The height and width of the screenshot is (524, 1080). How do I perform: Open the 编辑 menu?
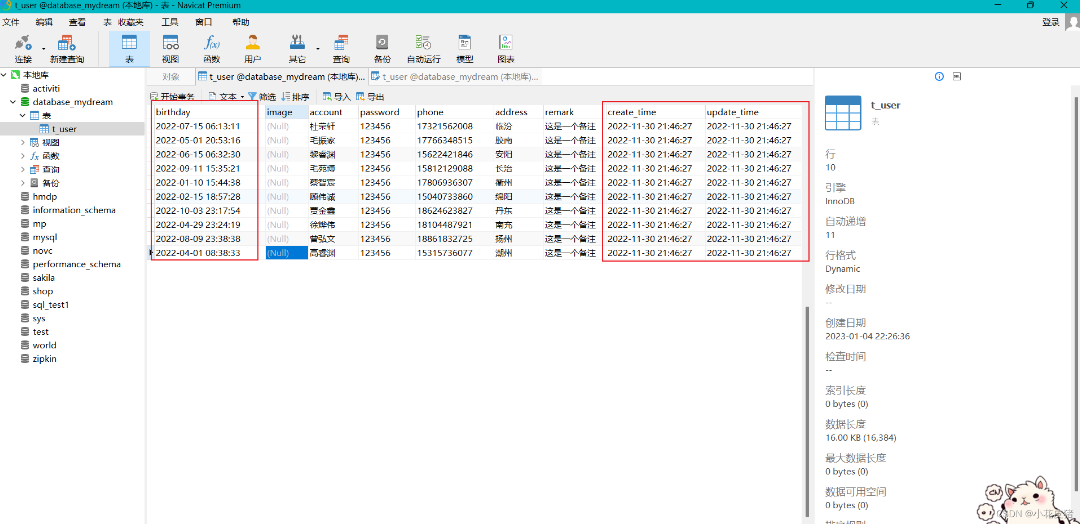(44, 22)
